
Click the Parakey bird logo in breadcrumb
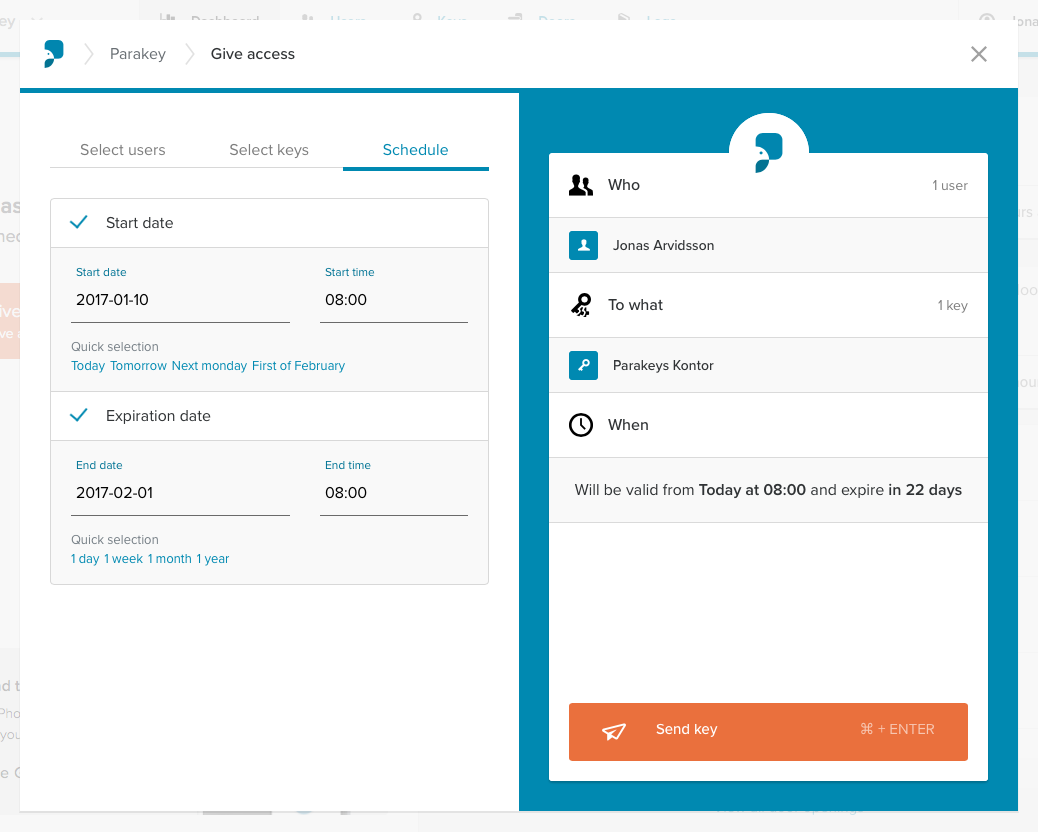(x=54, y=54)
